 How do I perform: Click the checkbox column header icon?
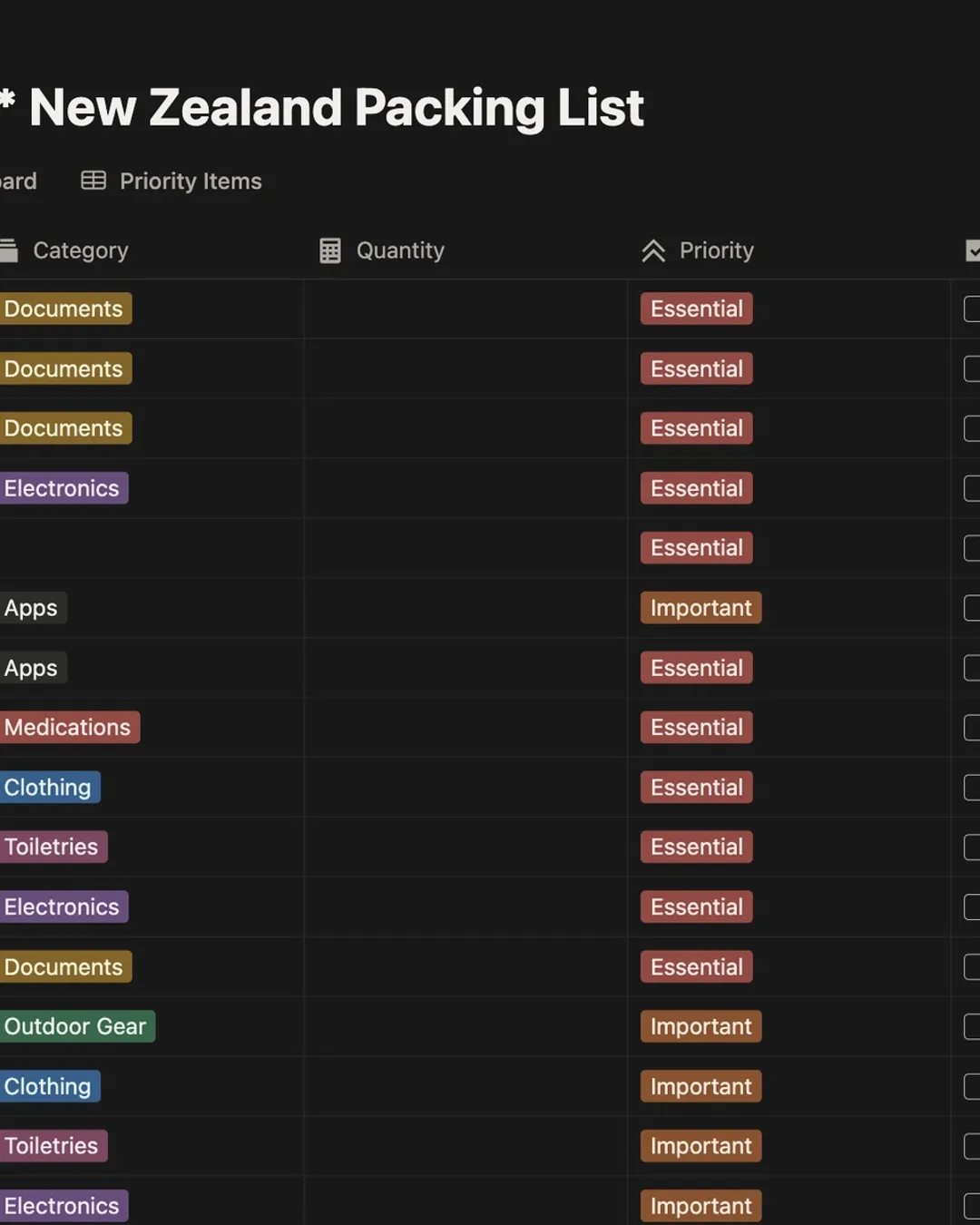pos(973,250)
